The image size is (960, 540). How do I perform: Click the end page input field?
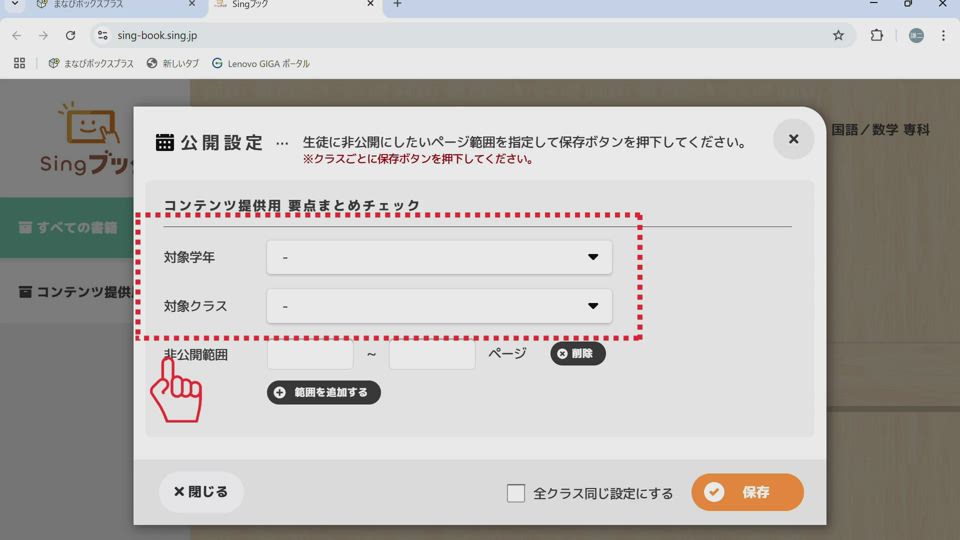pyautogui.click(x=432, y=354)
